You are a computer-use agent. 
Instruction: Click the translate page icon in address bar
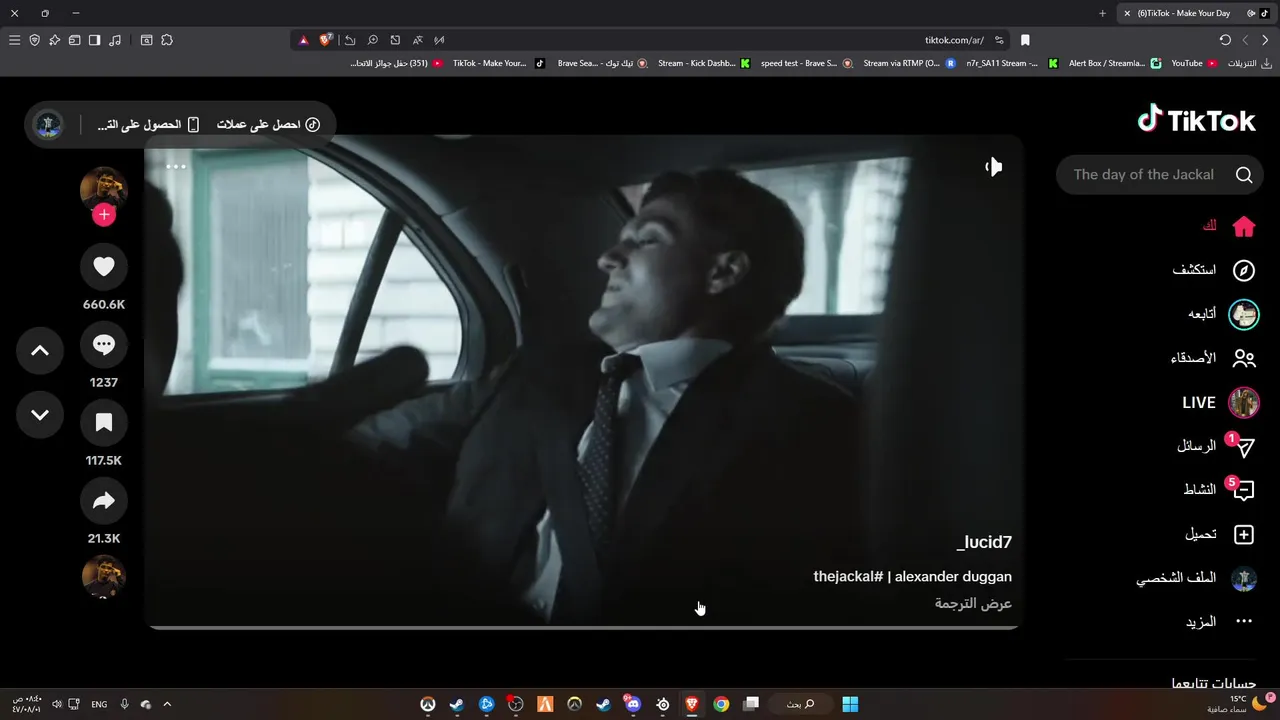coord(417,40)
